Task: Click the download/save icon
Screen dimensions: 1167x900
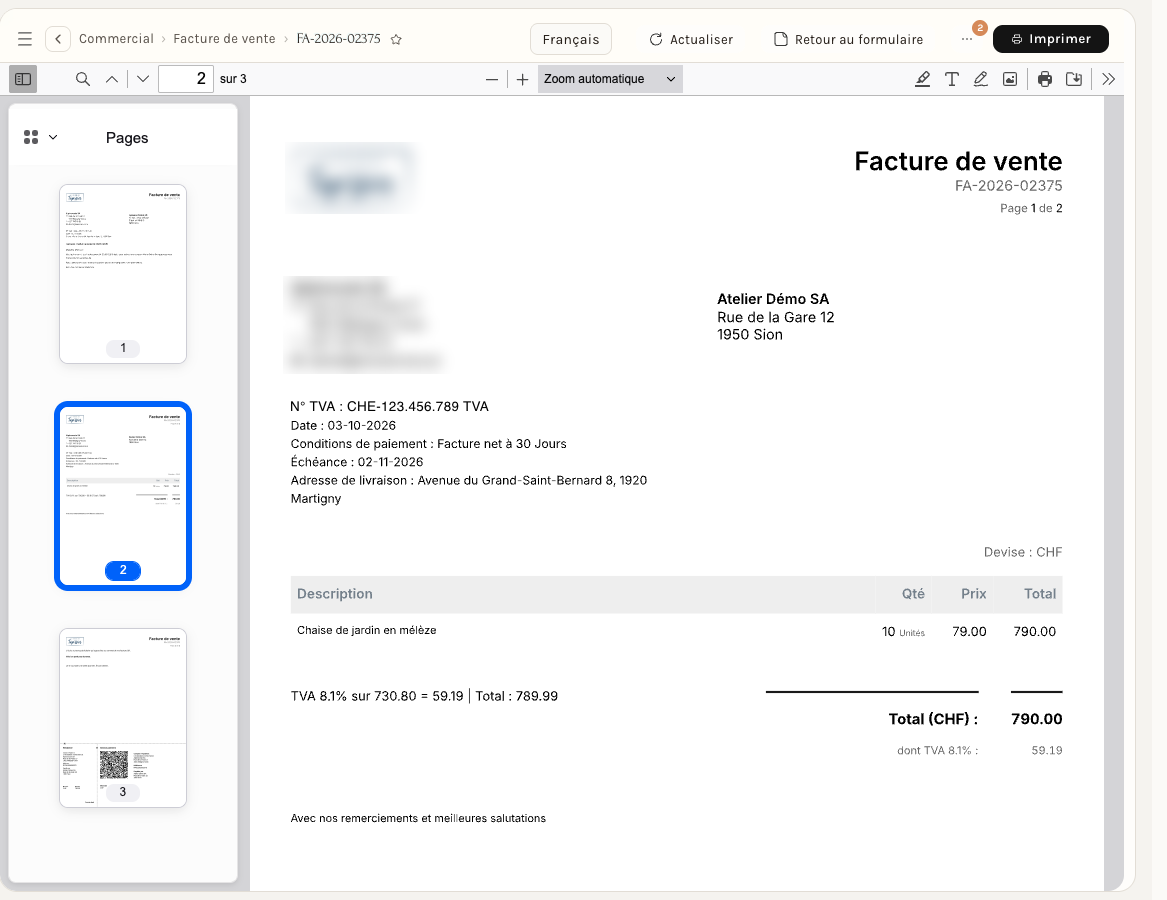Action: 1074,79
